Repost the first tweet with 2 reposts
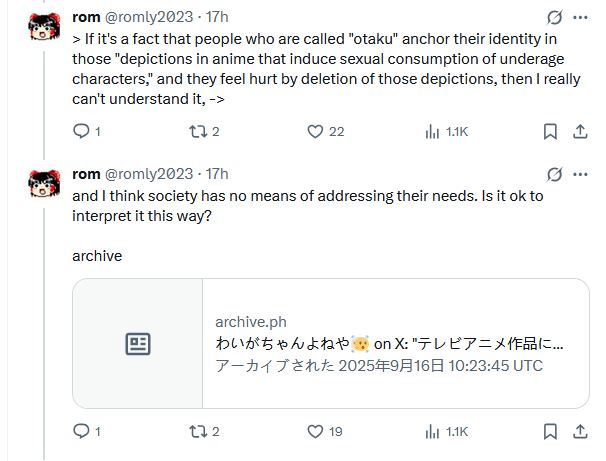 pyautogui.click(x=200, y=131)
